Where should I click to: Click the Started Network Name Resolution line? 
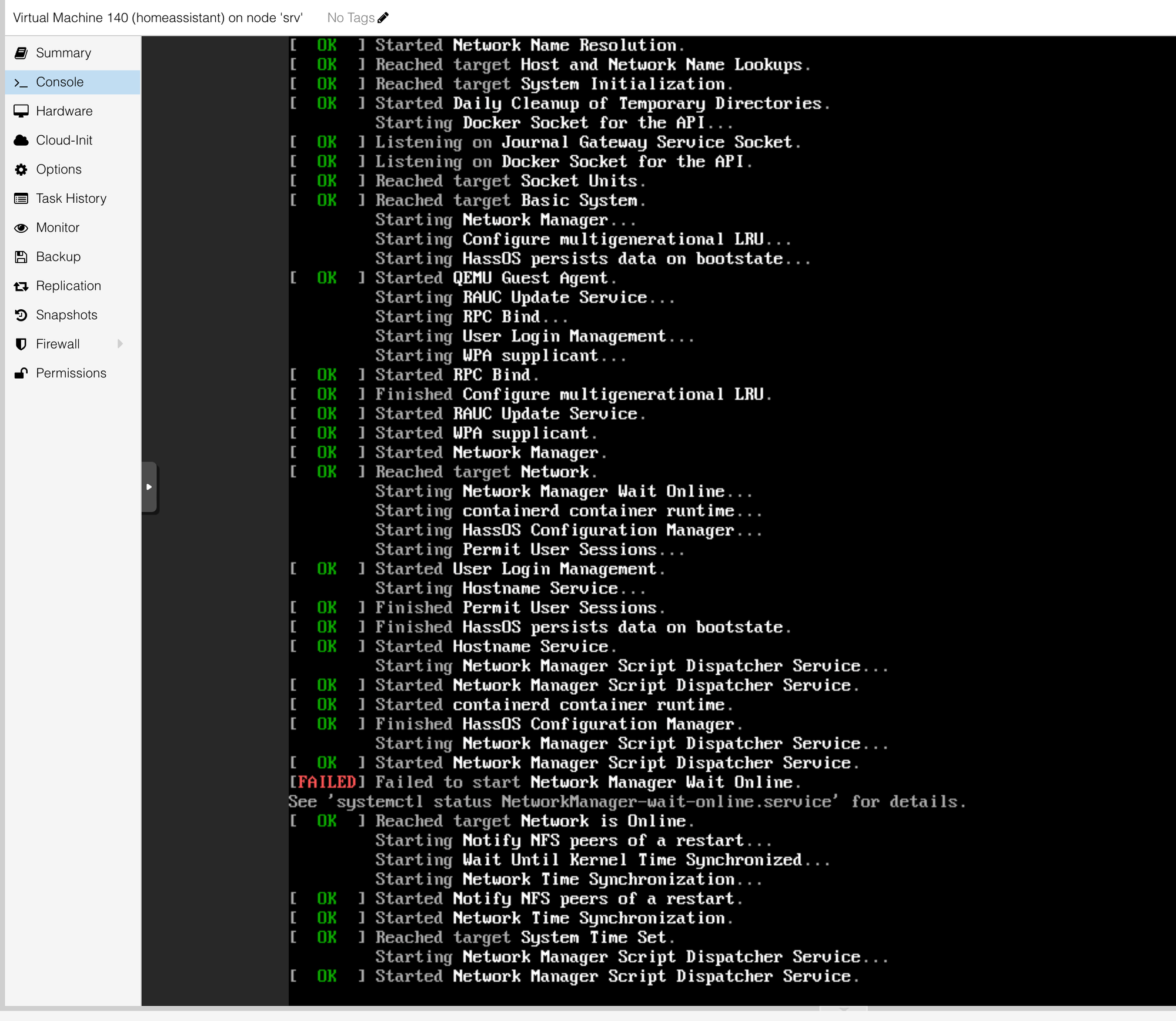coord(487,45)
